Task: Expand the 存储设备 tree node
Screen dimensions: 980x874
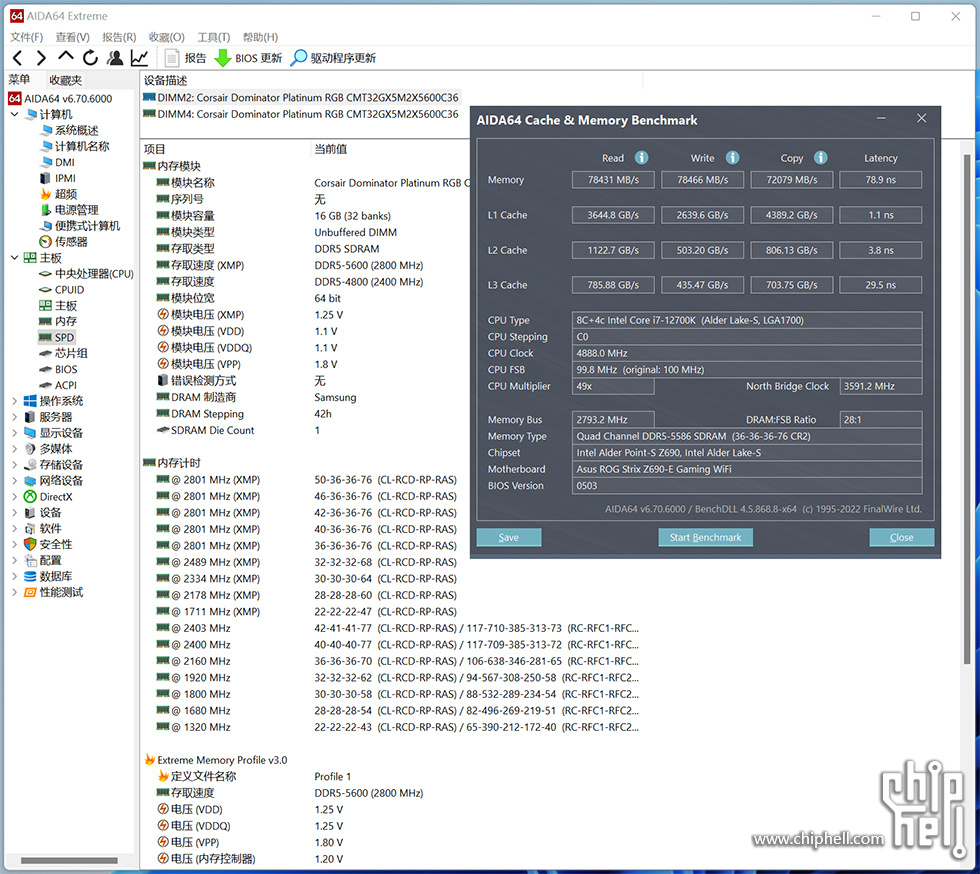Action: 14,465
